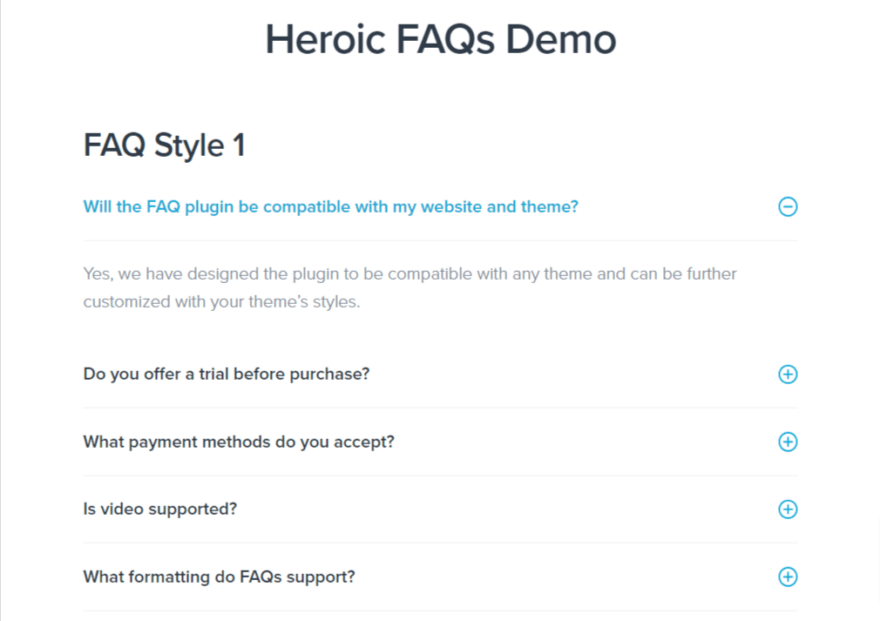Screen dimensions: 880x621
Task: Expand the 'Do you offer a trial' question
Action: (226, 374)
